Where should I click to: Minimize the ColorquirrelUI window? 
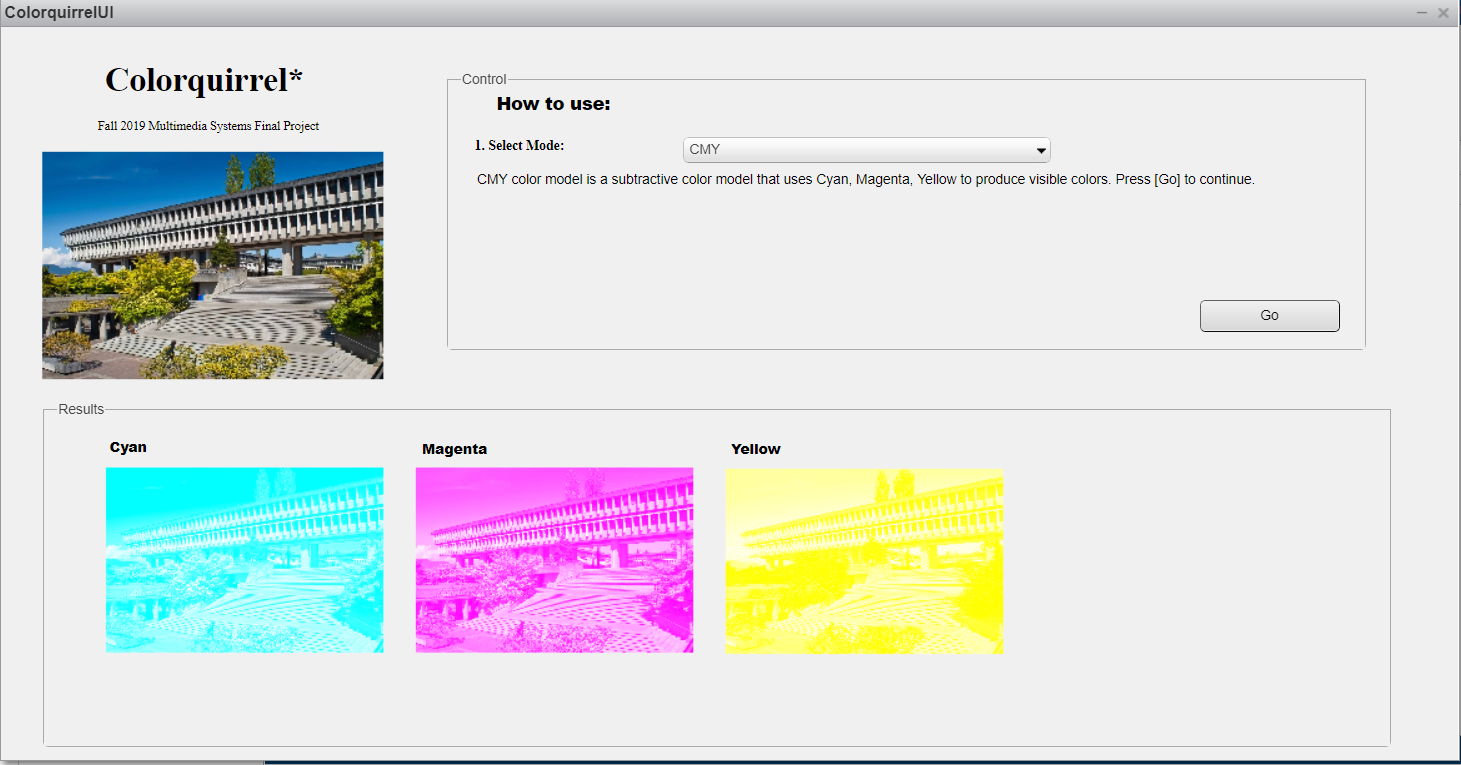[1422, 13]
